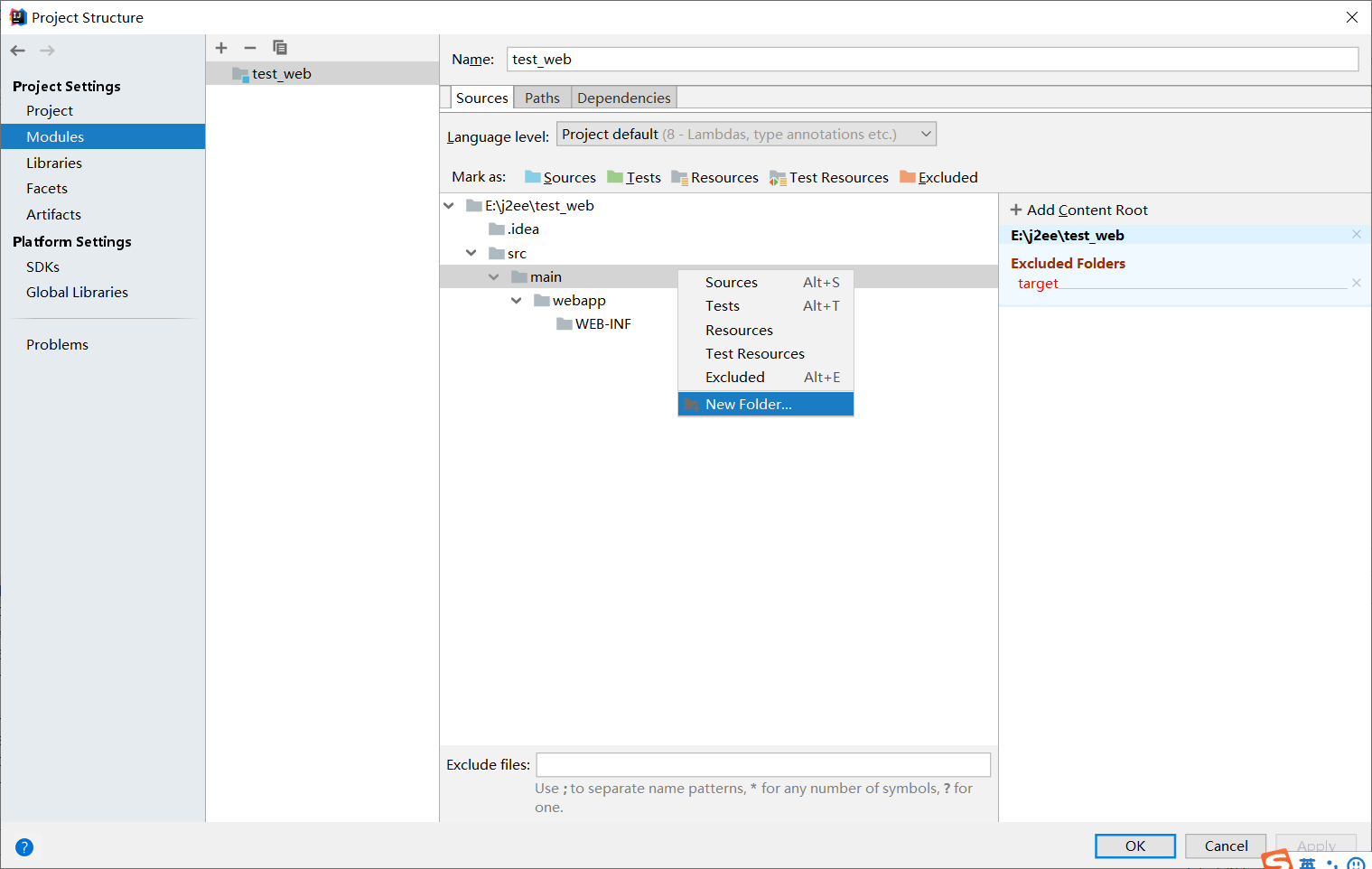This screenshot has height=869, width=1372.
Task: Select the .idea folder
Action: tap(514, 229)
